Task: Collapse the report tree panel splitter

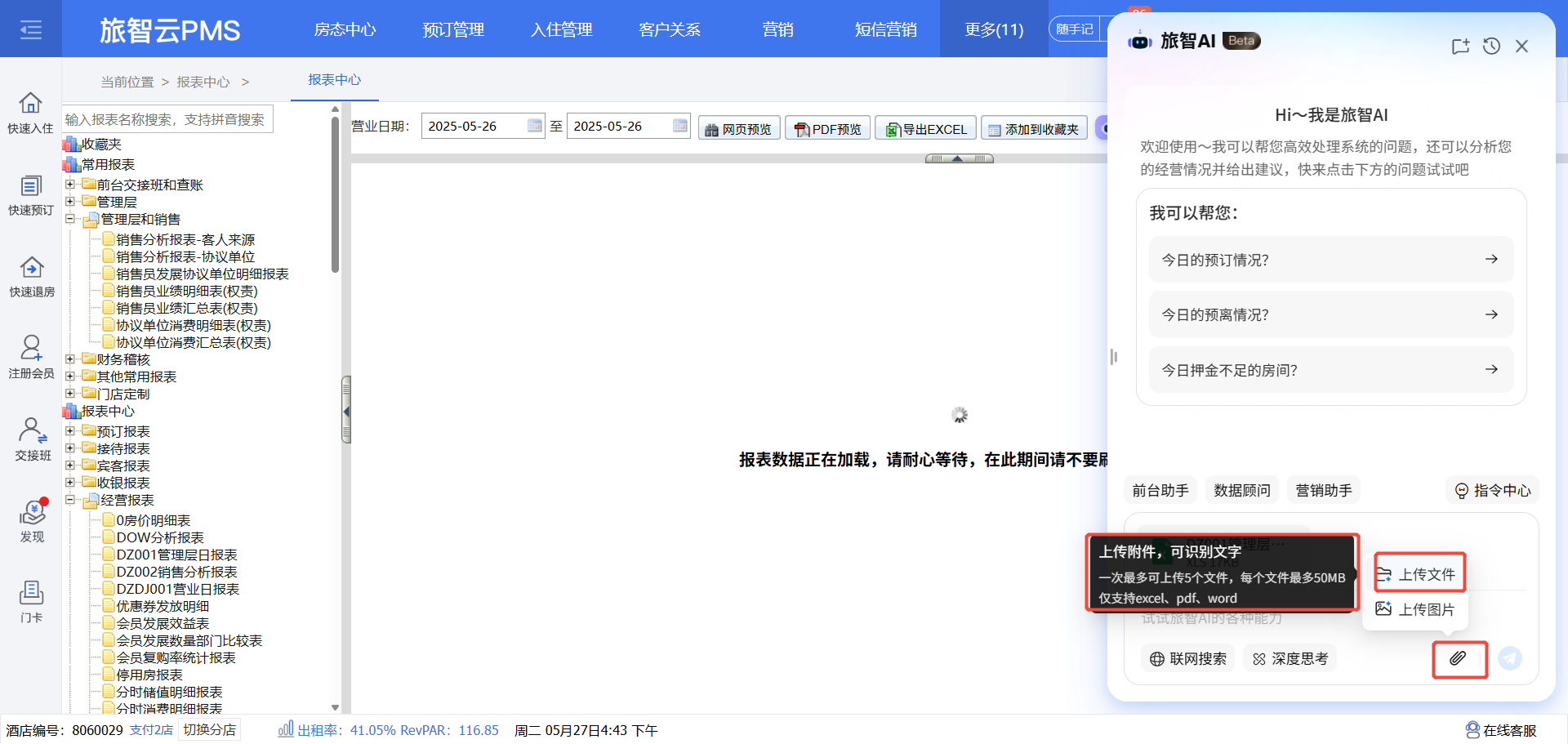Action: click(x=346, y=410)
